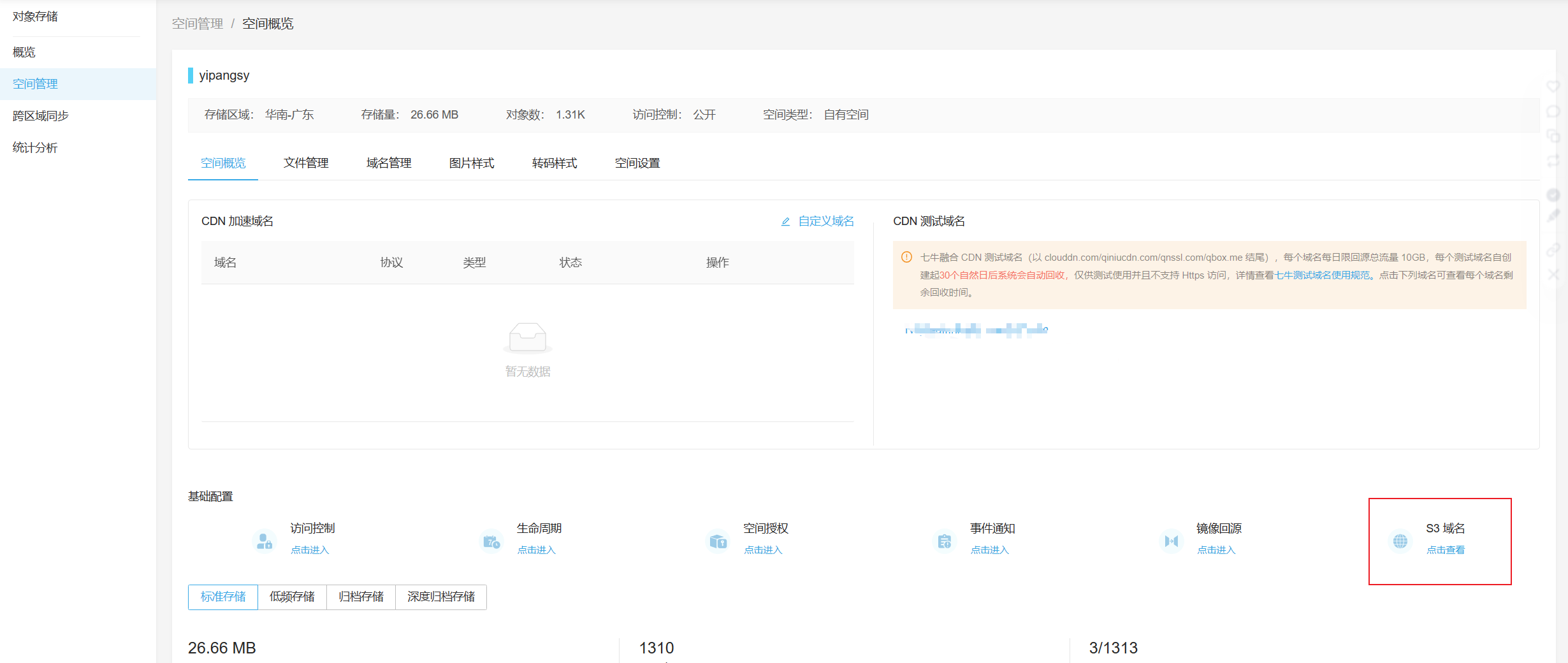Click the 镜像回源 mirror icon
1568x663 pixels.
point(1171,541)
